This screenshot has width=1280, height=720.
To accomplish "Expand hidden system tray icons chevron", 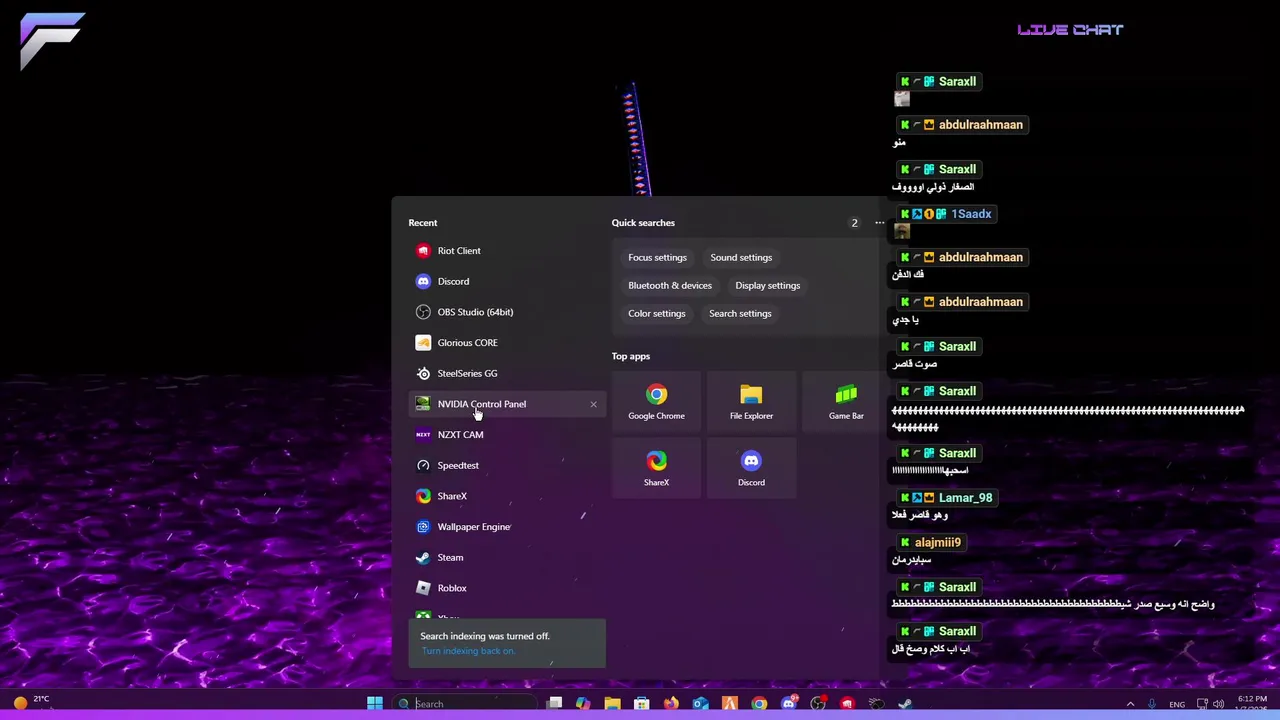I will tap(1130, 704).
